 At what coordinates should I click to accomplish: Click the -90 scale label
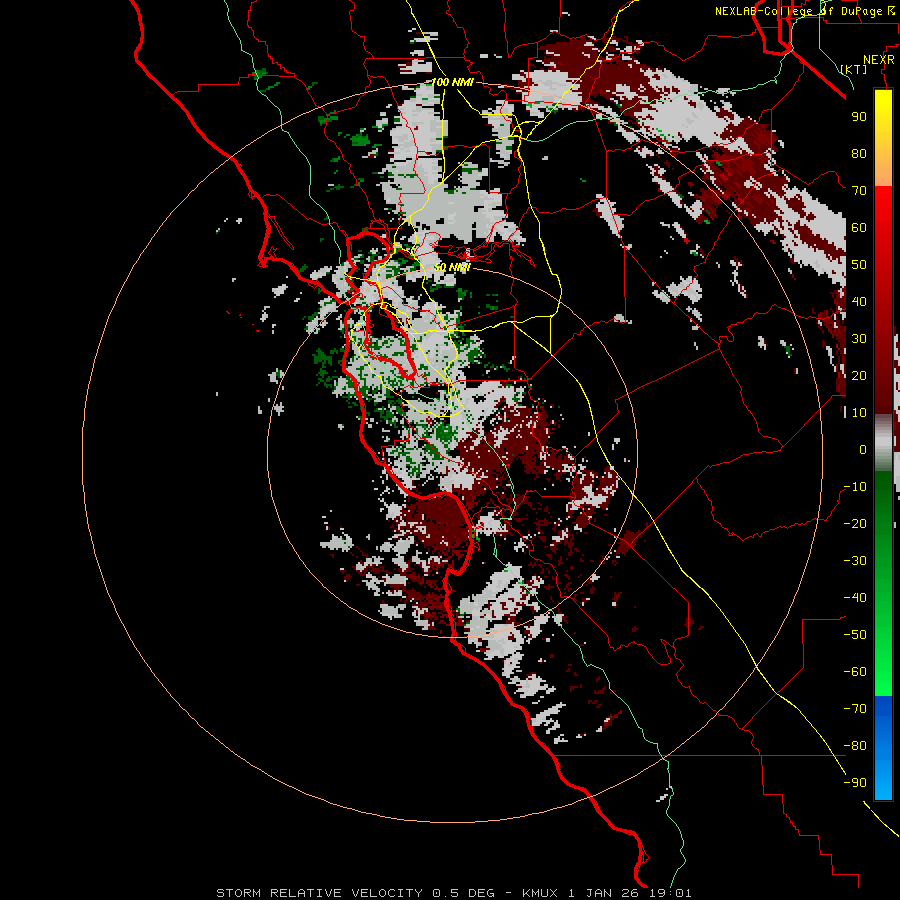click(x=855, y=782)
